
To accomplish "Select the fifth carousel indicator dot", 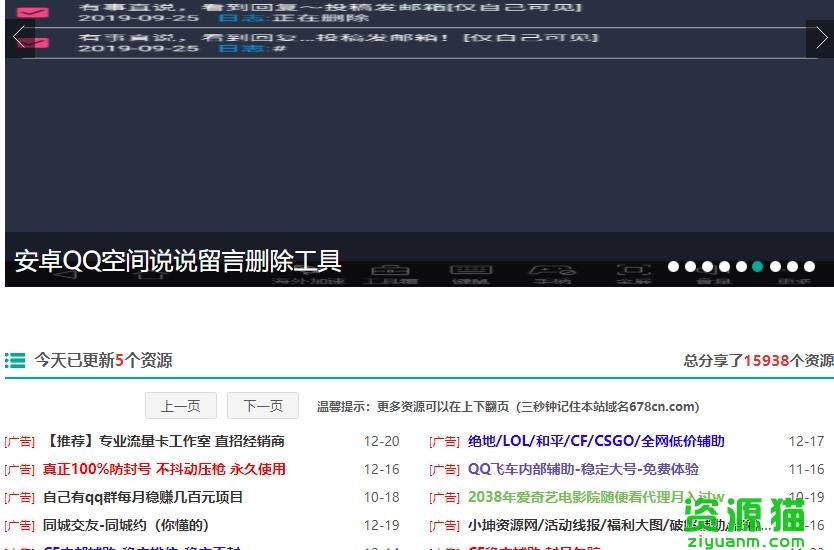I will [x=741, y=266].
